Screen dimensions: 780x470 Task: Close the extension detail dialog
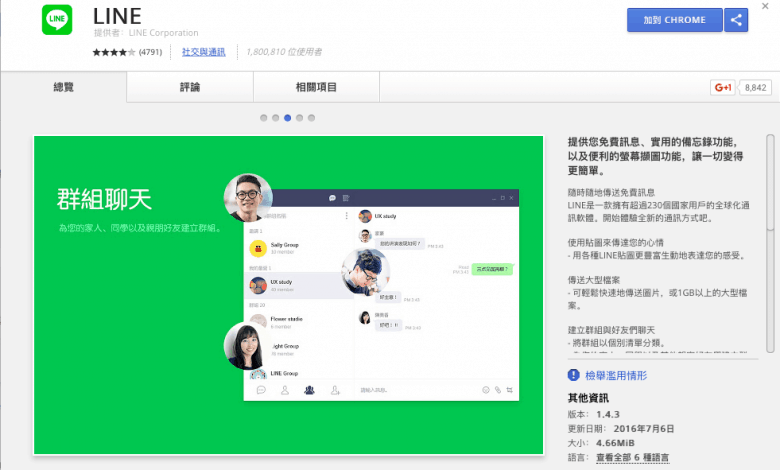765,6
